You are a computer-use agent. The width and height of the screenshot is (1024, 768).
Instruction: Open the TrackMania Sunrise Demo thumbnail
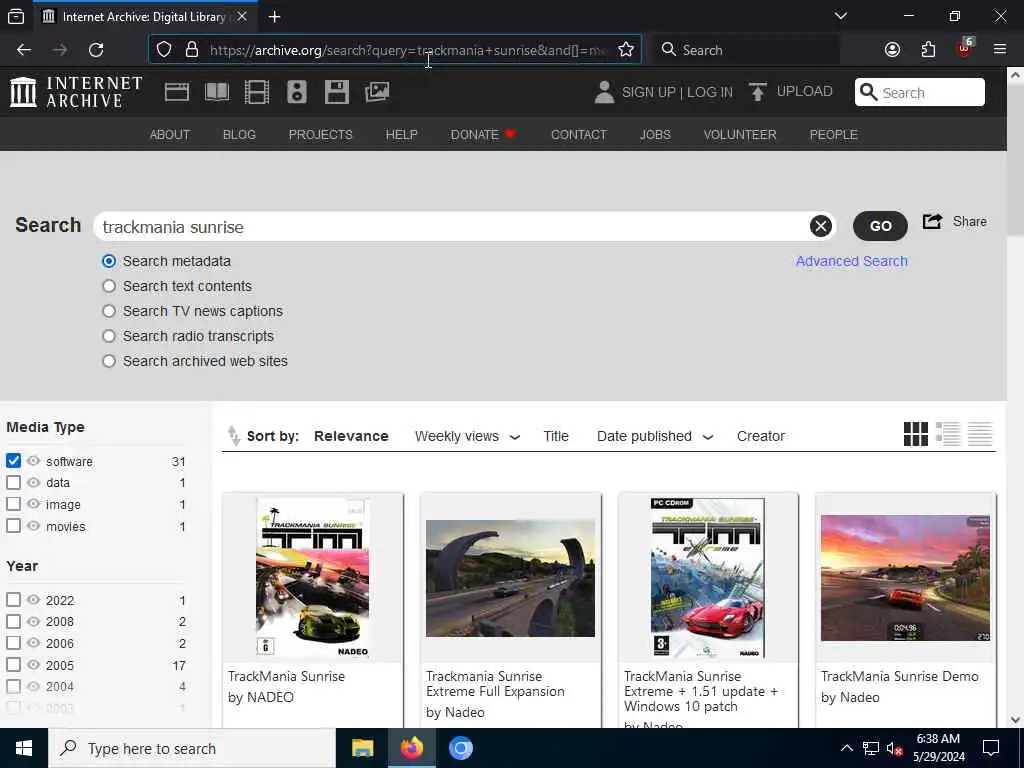click(905, 578)
